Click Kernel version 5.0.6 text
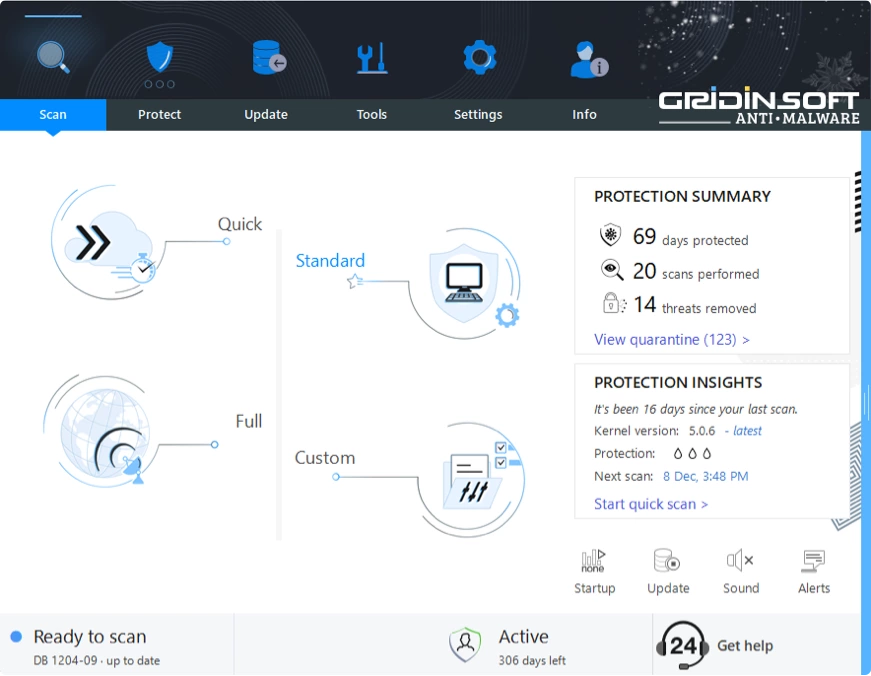871x676 pixels. pyautogui.click(x=654, y=430)
